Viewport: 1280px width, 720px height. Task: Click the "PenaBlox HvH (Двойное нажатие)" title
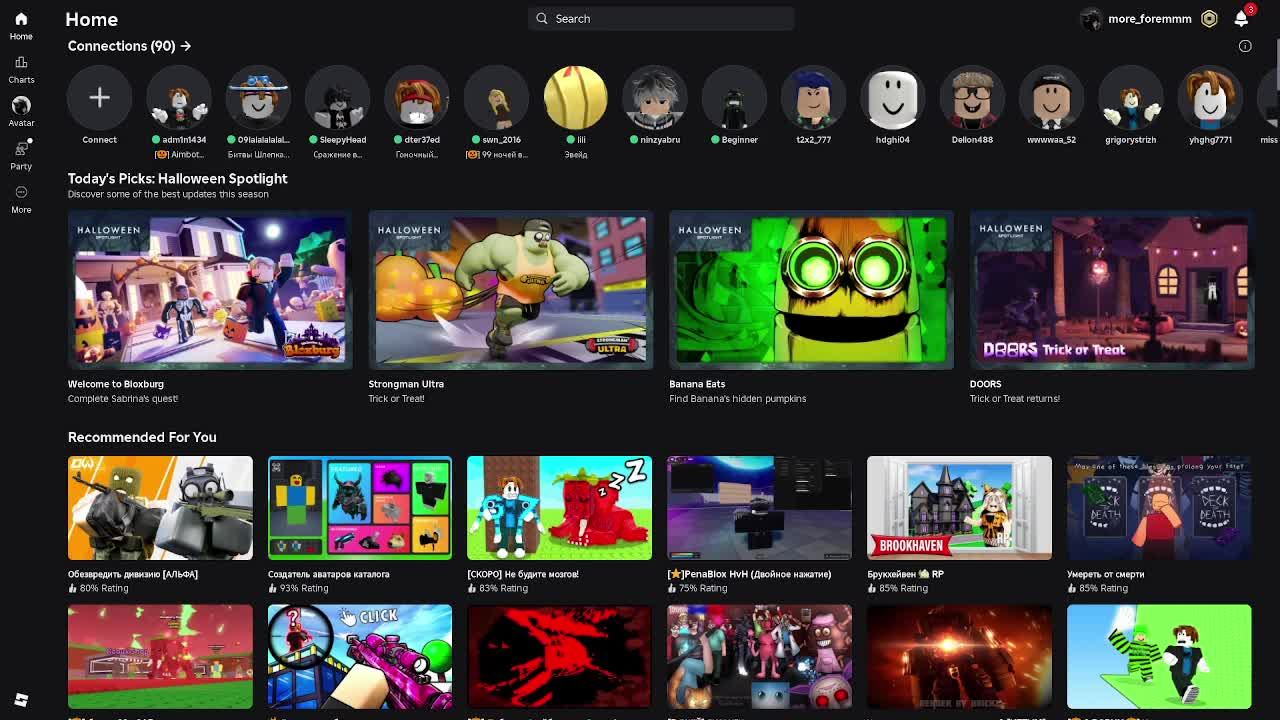pyautogui.click(x=749, y=575)
